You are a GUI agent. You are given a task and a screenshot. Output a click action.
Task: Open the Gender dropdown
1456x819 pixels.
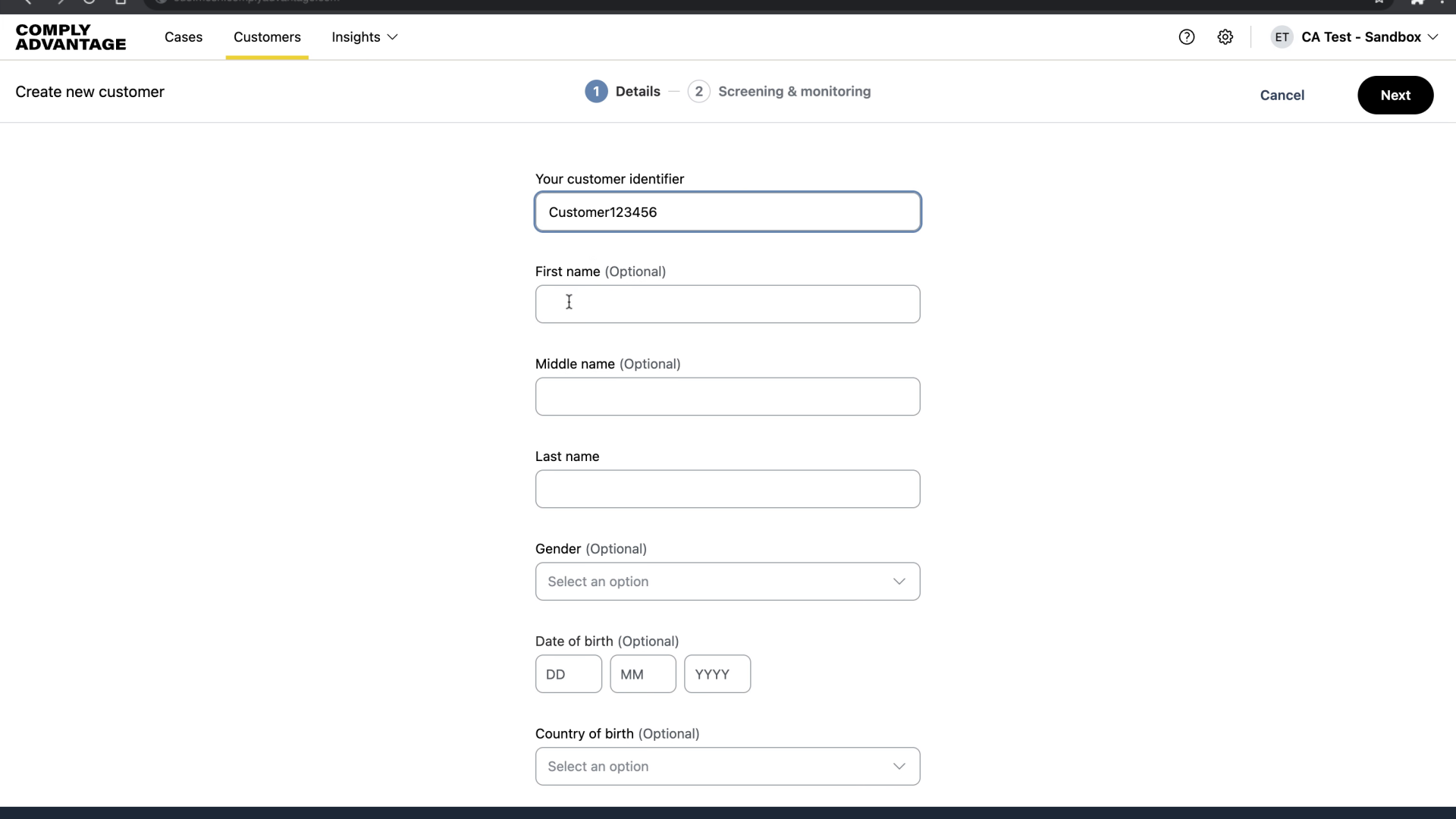click(727, 581)
